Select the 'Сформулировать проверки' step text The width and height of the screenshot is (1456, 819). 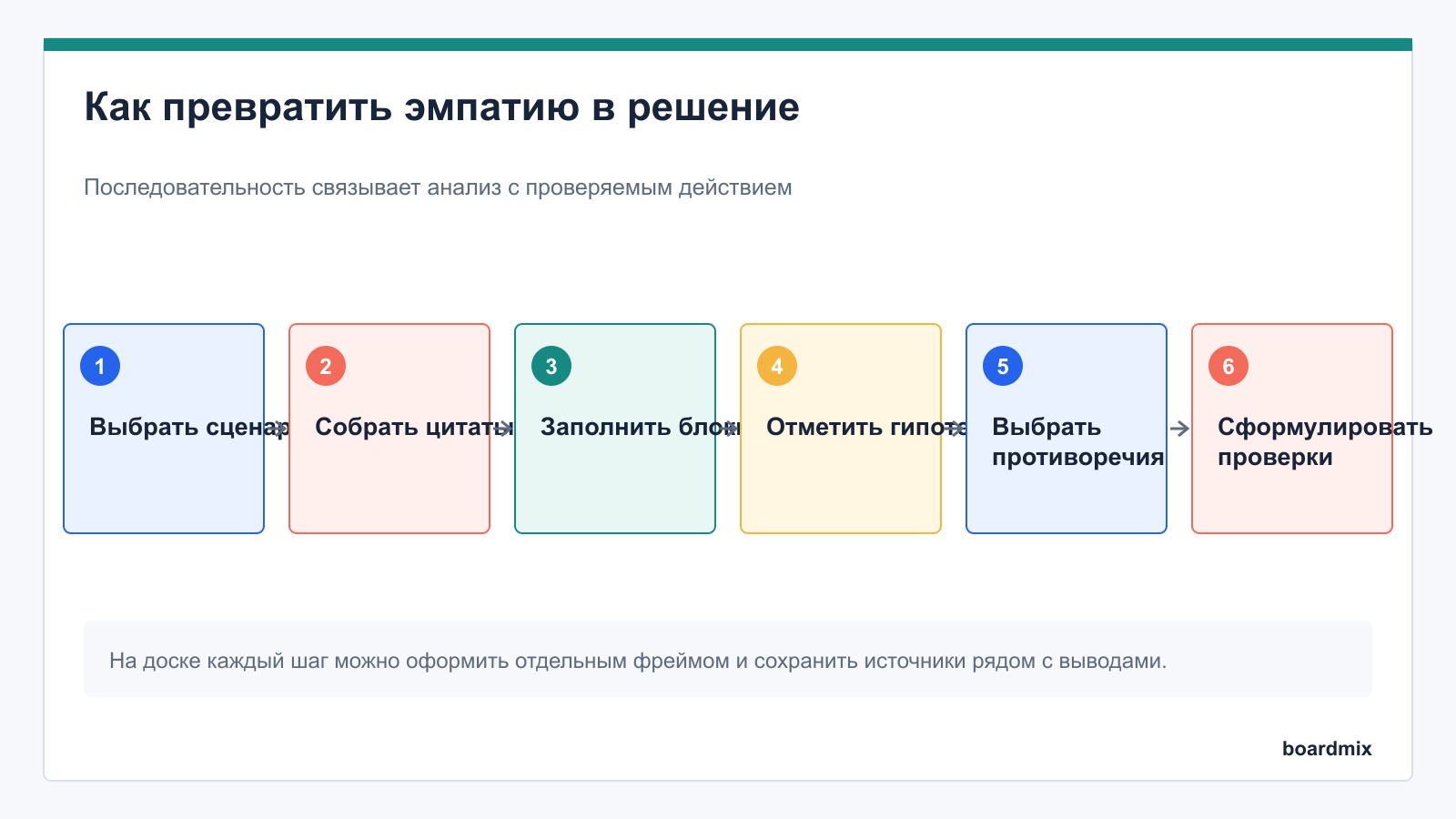(x=1325, y=441)
